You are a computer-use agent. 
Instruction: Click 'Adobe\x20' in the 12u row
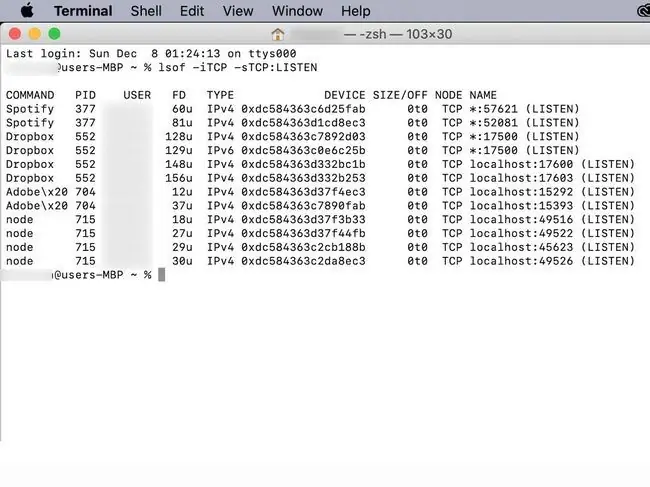click(x=37, y=192)
